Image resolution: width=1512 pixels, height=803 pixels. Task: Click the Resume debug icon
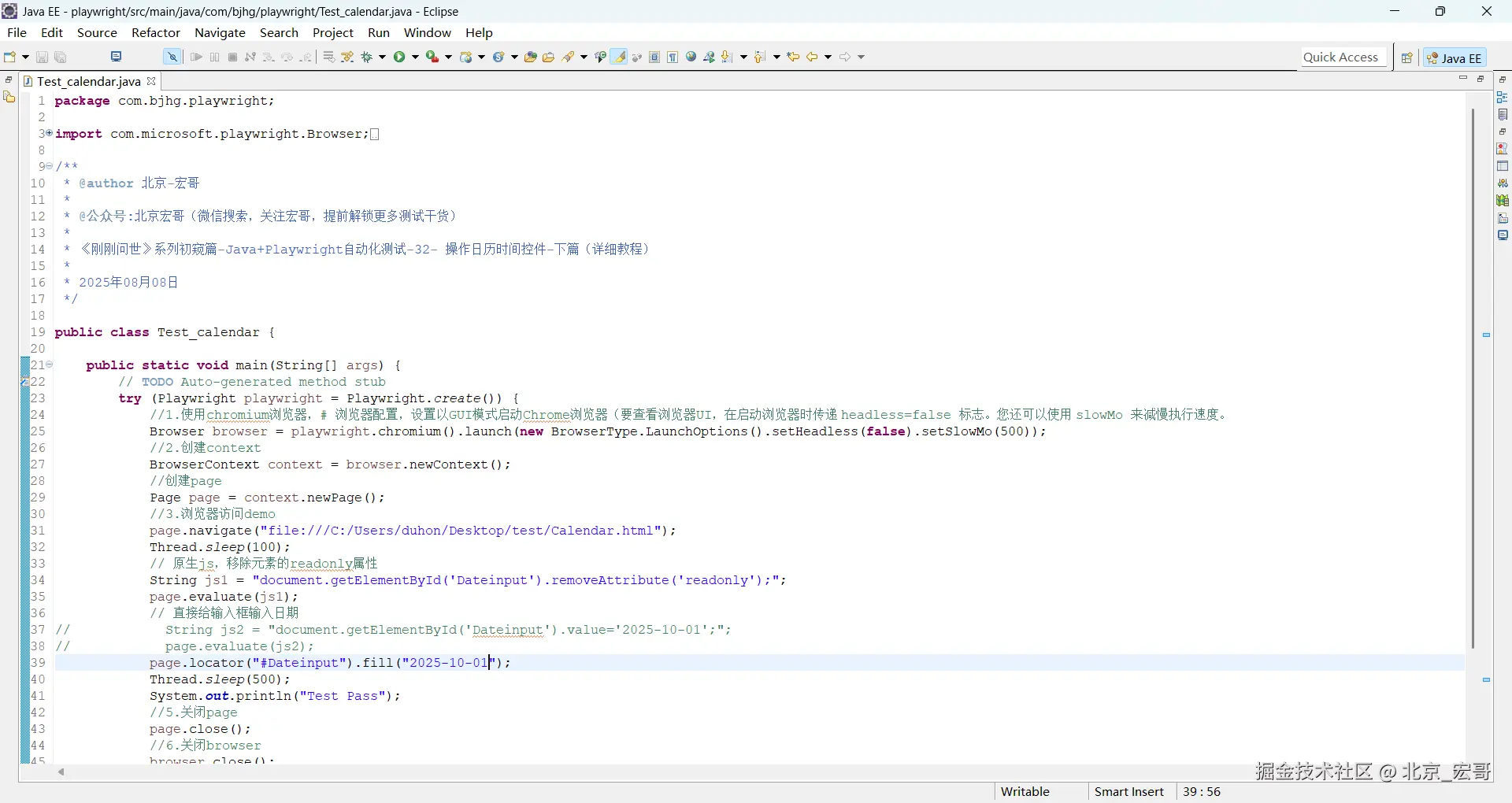(x=196, y=57)
